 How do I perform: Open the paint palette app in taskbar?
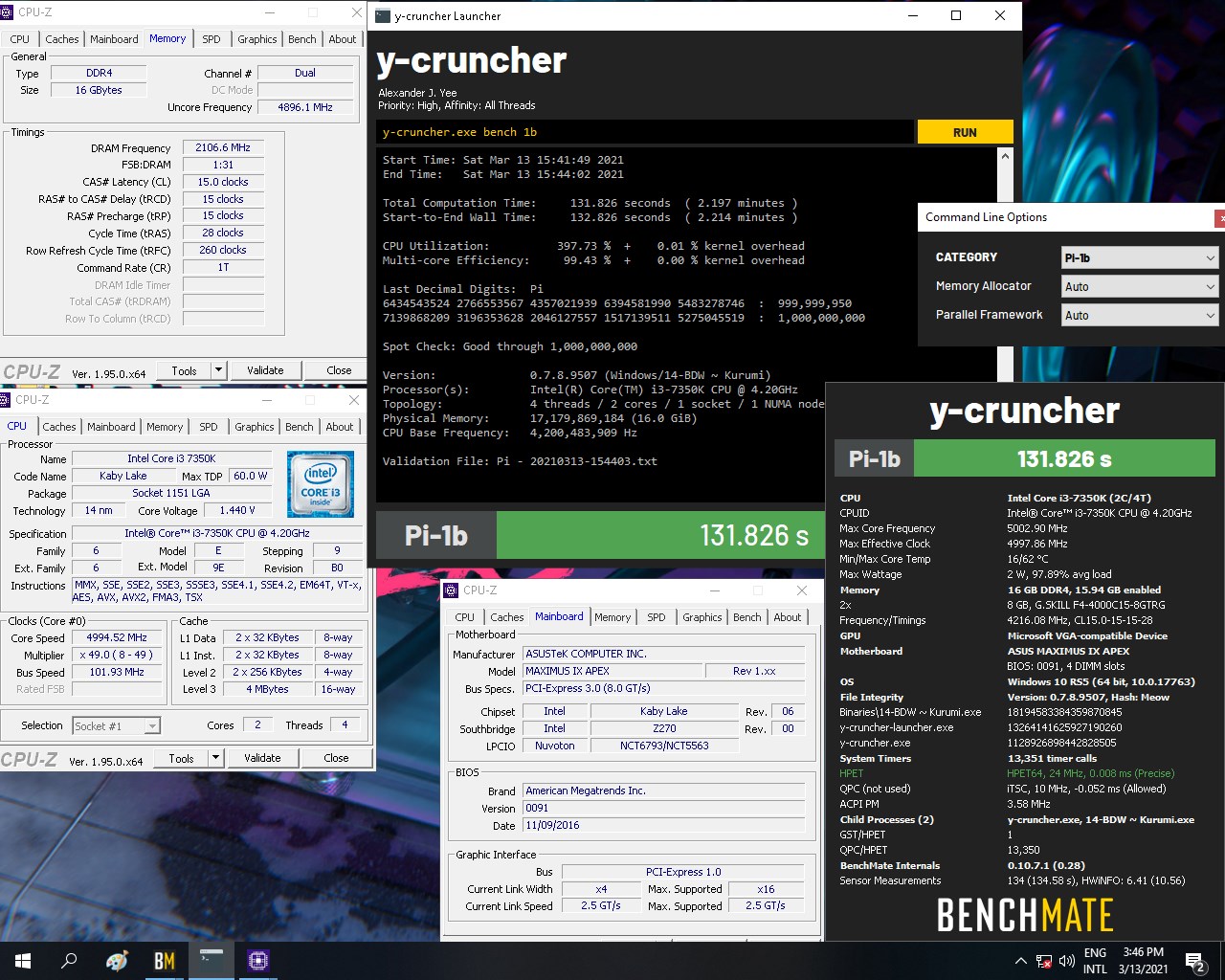pos(117,960)
